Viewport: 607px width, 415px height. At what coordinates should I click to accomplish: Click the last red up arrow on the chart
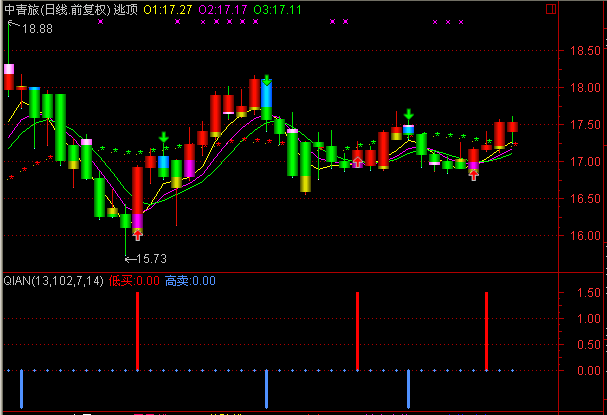(x=473, y=173)
